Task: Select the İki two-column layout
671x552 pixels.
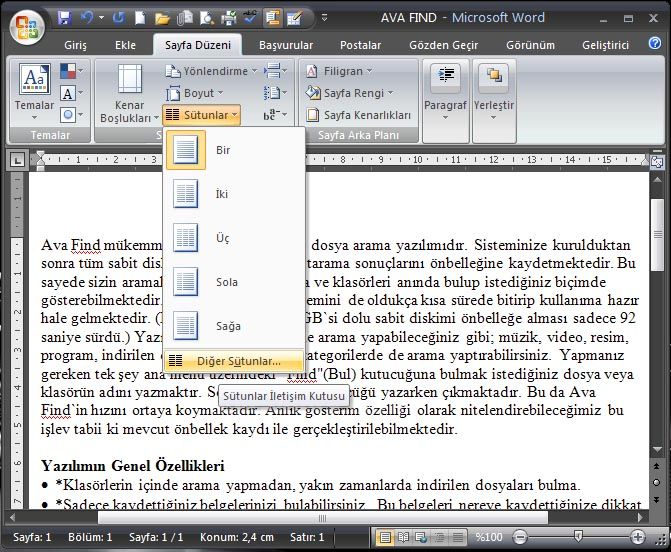Action: coord(234,194)
